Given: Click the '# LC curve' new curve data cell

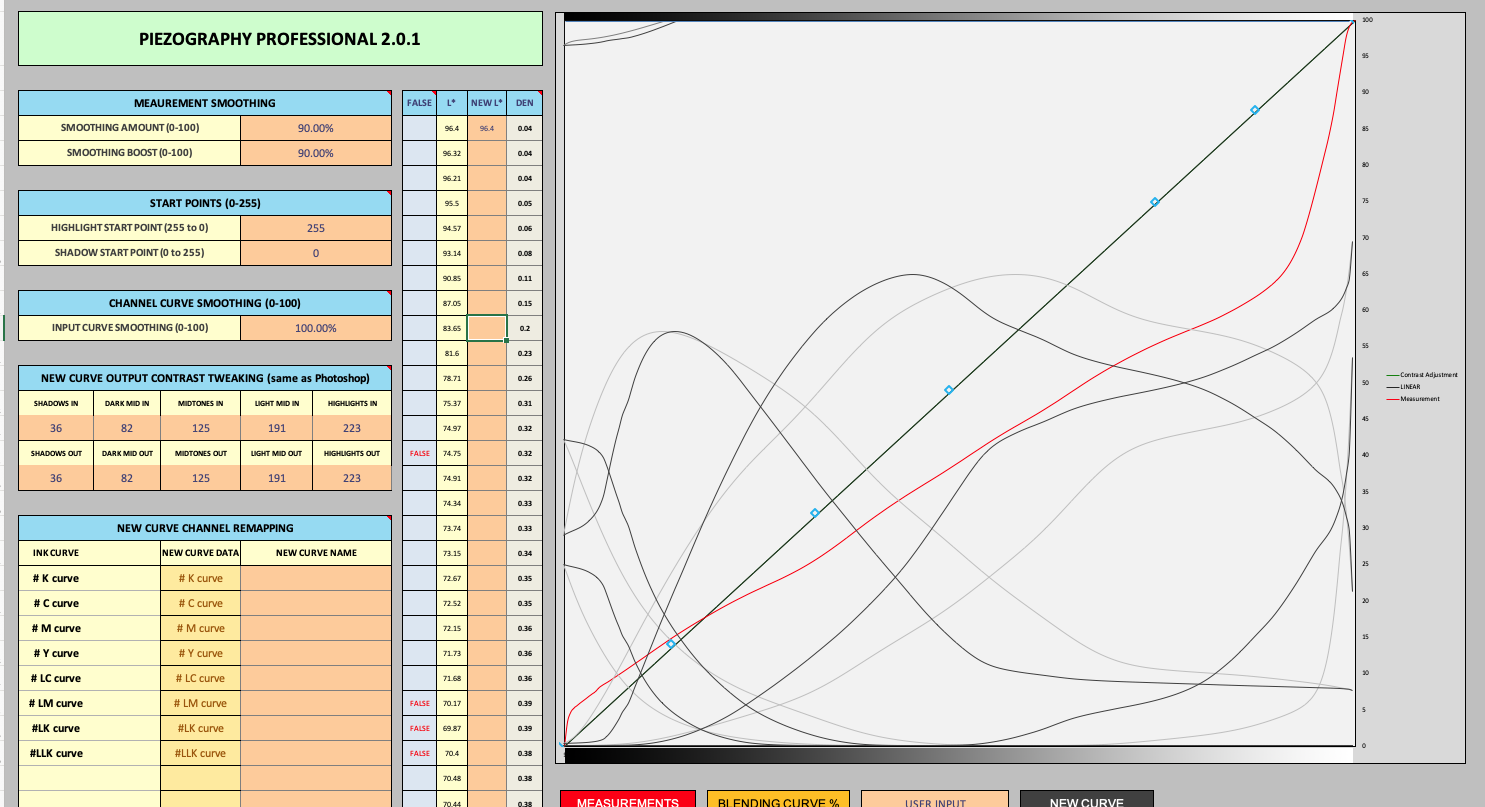Looking at the screenshot, I should tap(200, 678).
